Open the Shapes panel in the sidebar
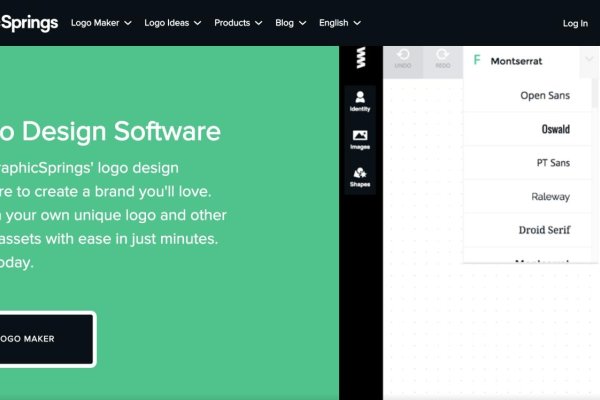This screenshot has height=400, width=600. [360, 177]
